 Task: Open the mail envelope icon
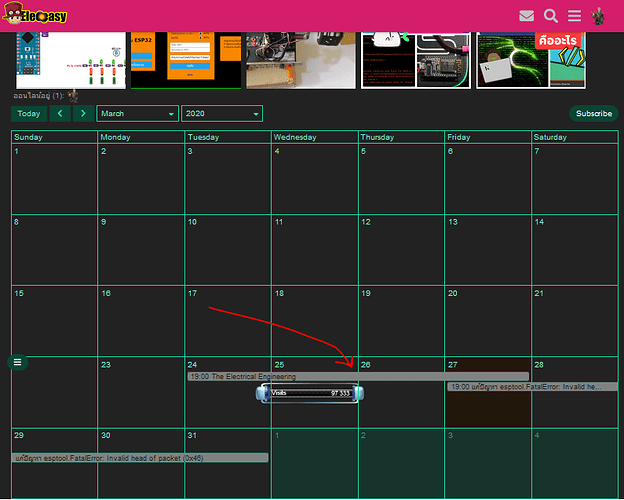coord(526,16)
